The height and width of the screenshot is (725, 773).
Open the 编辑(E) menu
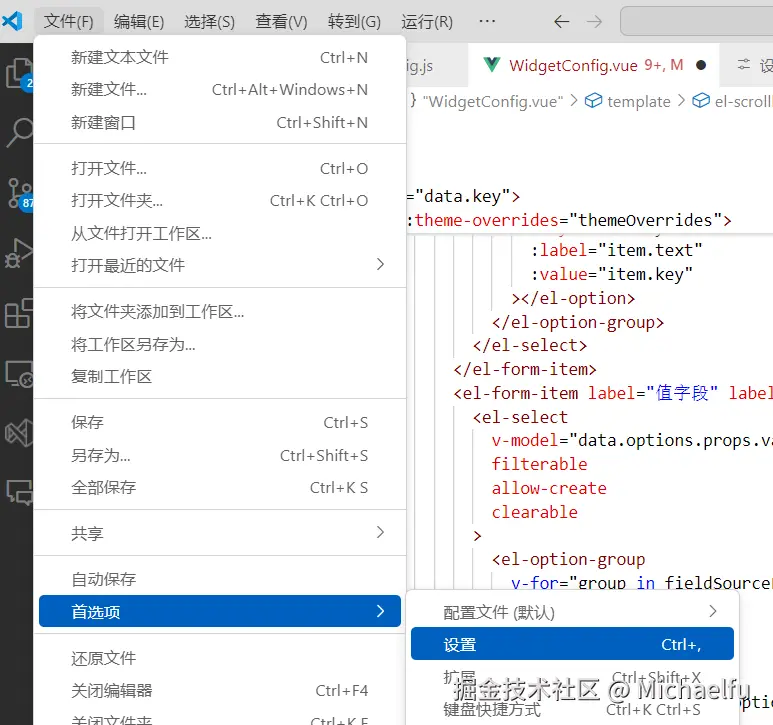139,22
